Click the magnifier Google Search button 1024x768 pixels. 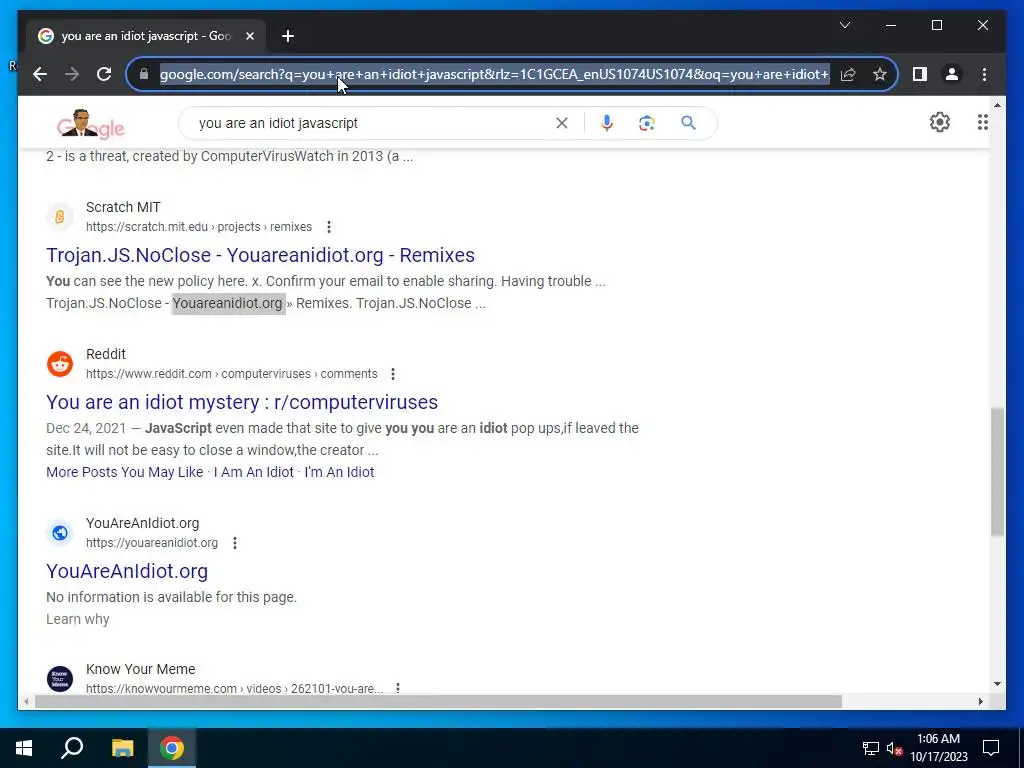tap(688, 123)
